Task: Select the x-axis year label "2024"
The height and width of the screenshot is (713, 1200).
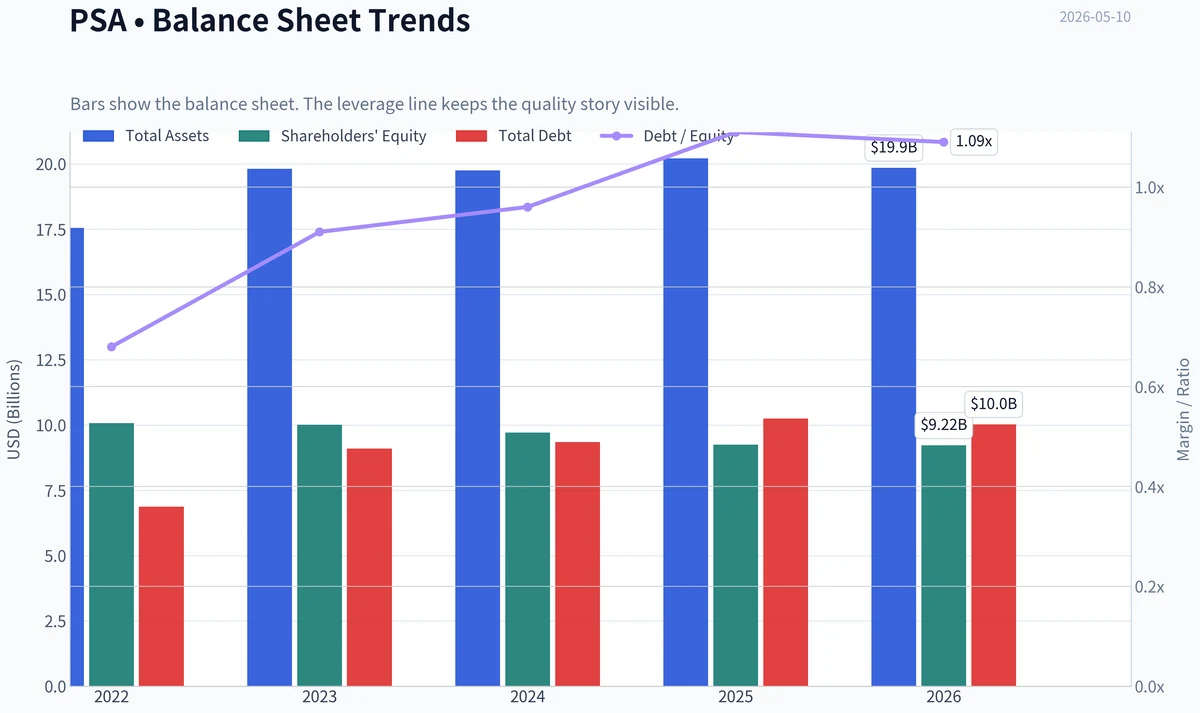Action: click(528, 697)
